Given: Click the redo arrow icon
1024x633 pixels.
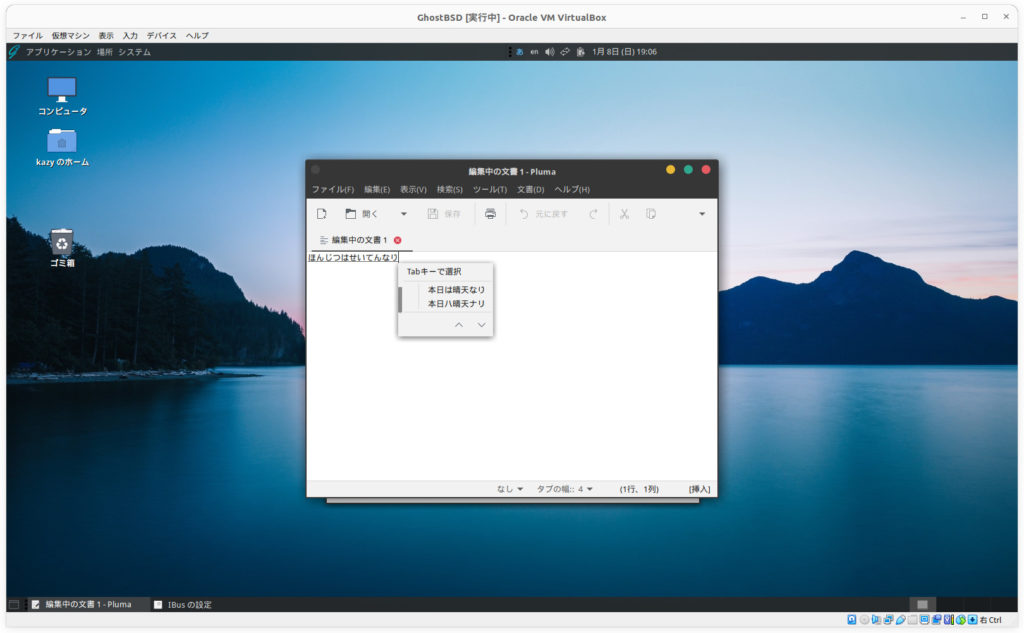Looking at the screenshot, I should coord(593,214).
